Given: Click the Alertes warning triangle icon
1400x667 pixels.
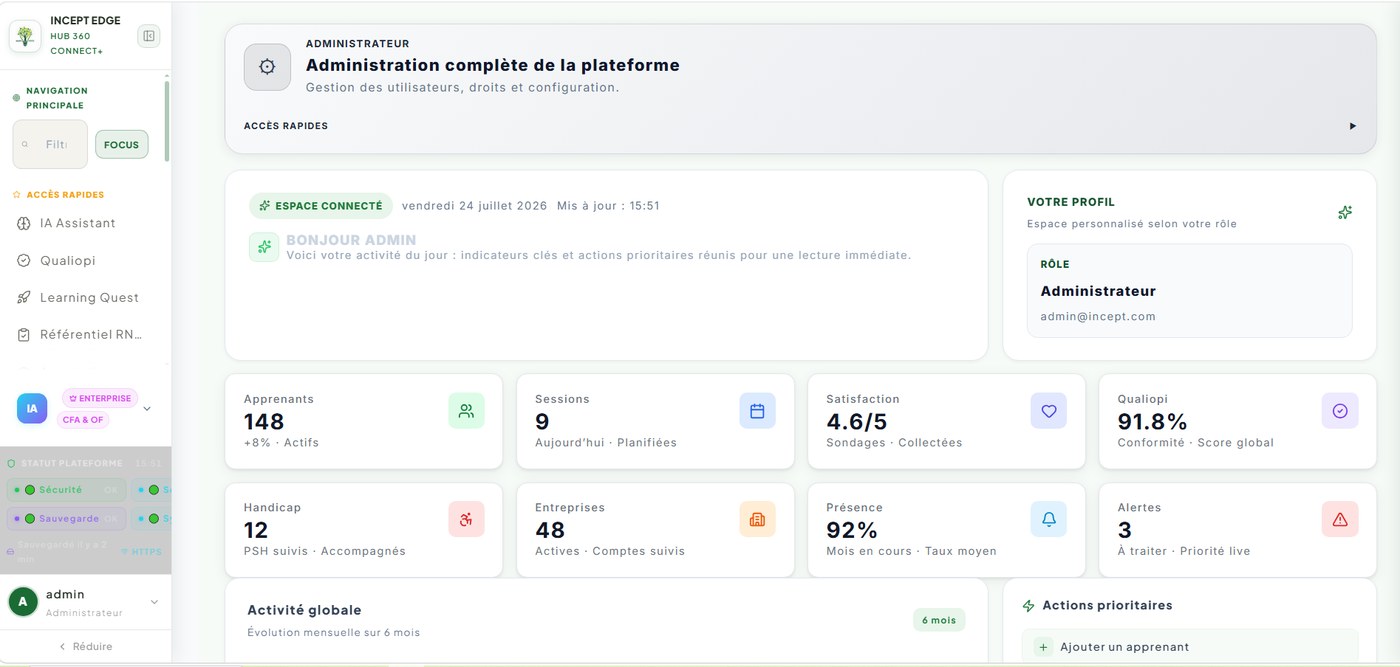Looking at the screenshot, I should [1340, 519].
